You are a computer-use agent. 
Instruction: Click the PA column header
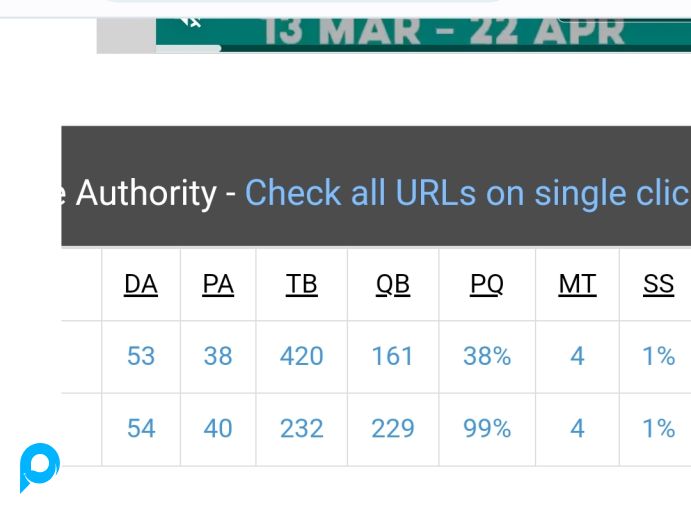(x=218, y=284)
